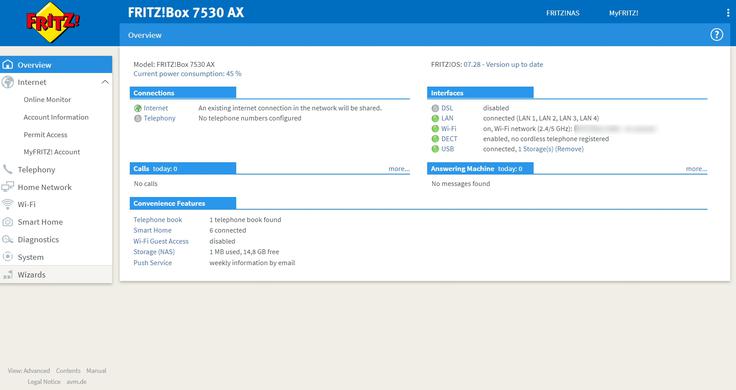The image size is (736, 390).
Task: Open Smart Home convenience feature link
Action: tap(153, 230)
